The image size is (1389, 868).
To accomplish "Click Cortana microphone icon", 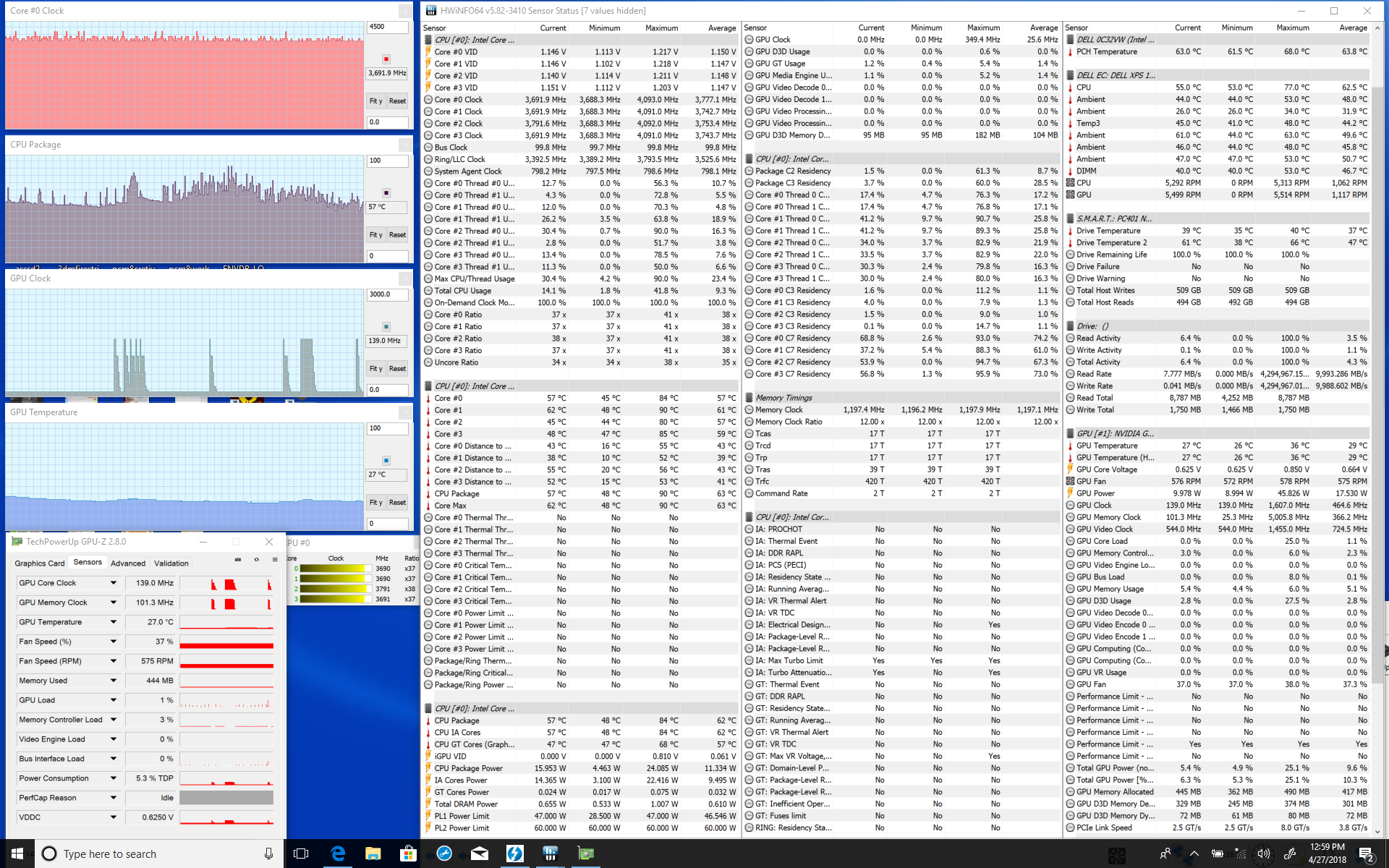I will coord(268,854).
